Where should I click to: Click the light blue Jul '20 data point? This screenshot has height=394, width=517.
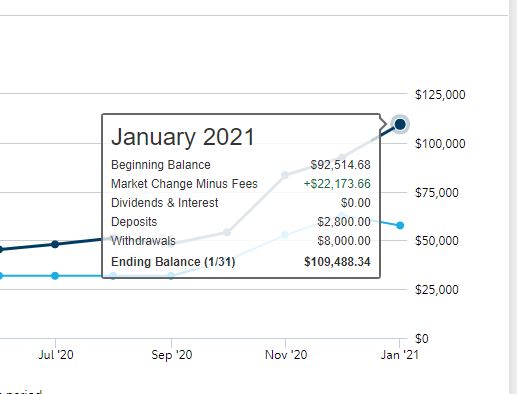[55, 276]
